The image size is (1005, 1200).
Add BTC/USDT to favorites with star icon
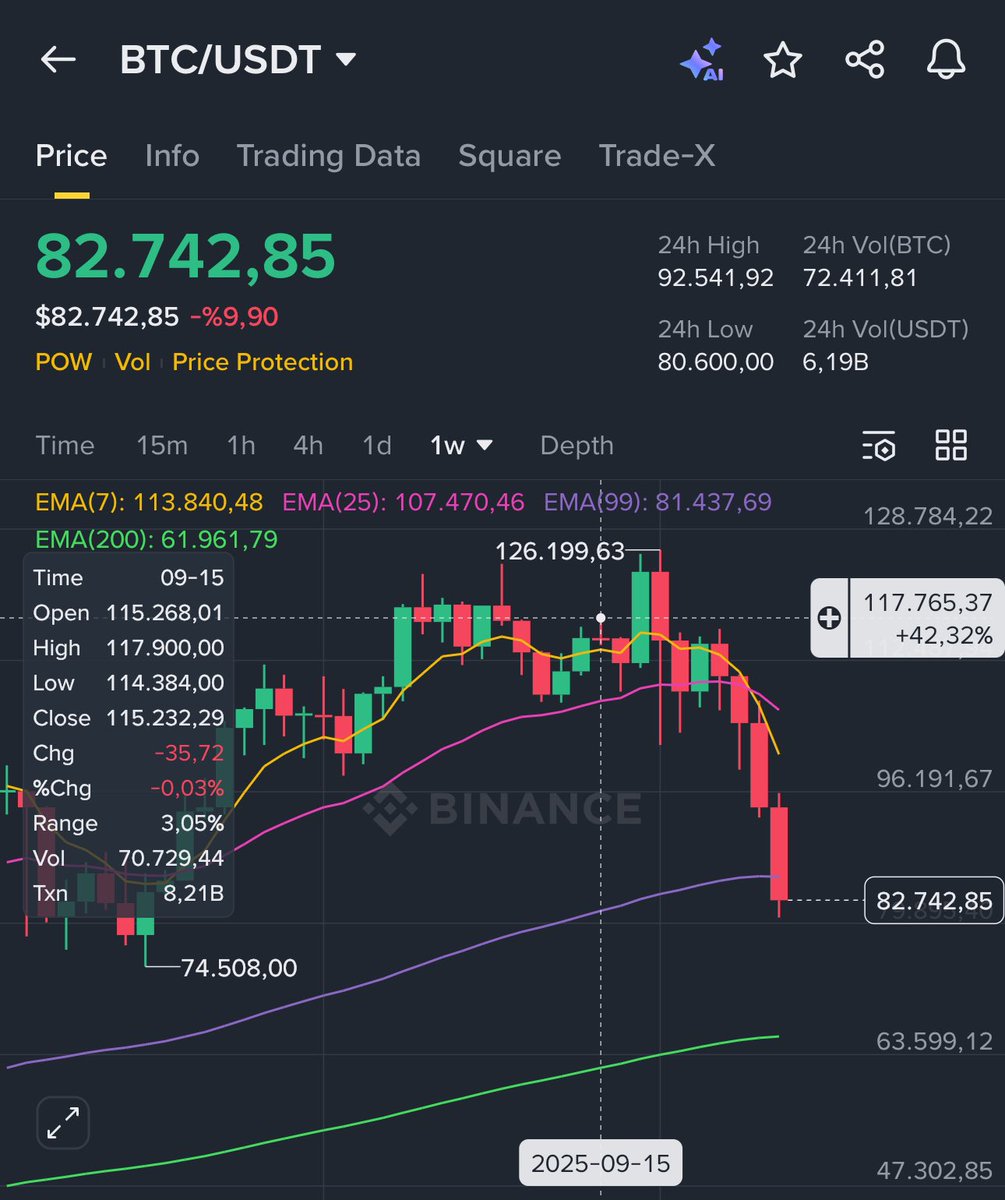coord(783,60)
